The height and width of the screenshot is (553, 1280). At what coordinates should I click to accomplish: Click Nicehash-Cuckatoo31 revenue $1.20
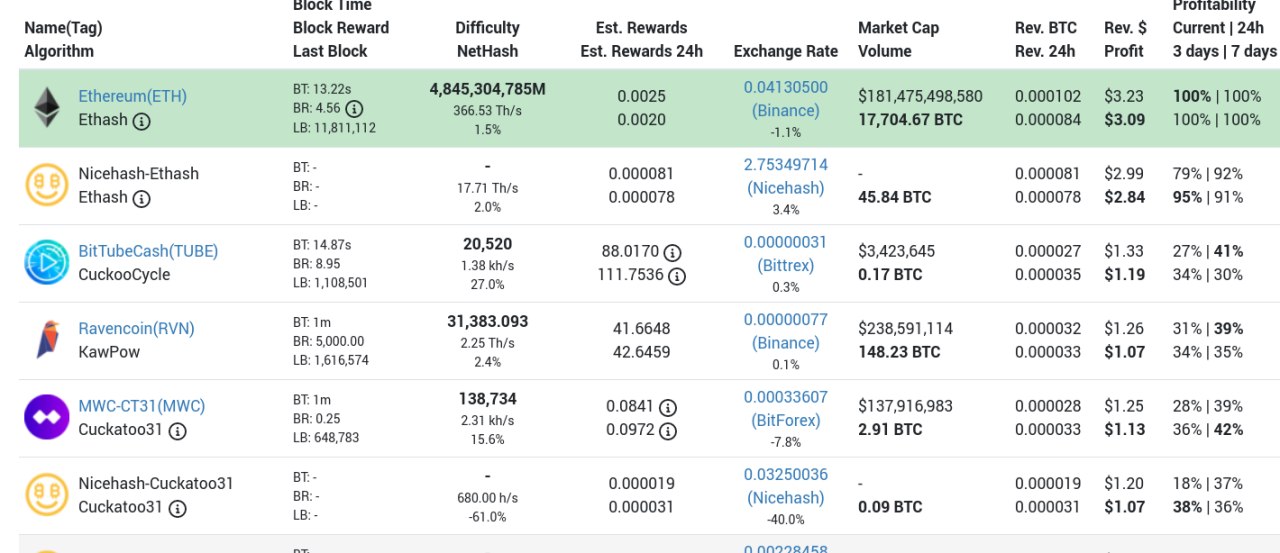coord(1124,483)
